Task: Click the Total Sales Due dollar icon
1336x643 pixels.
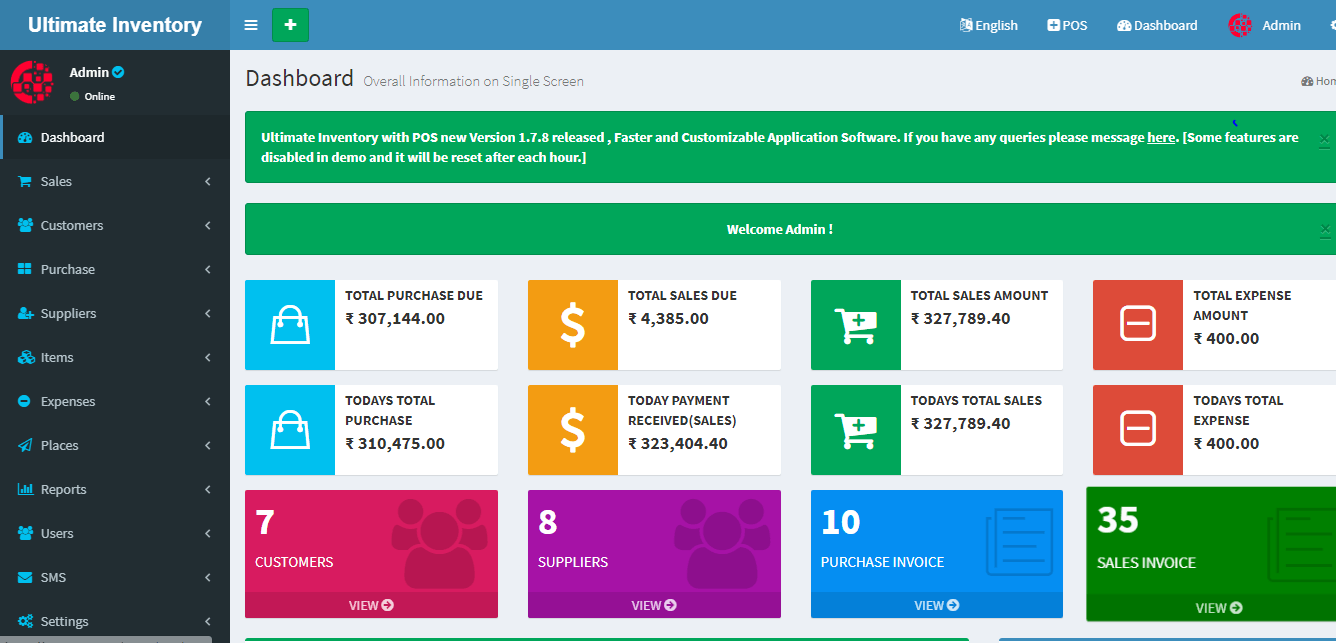Action: [x=573, y=324]
